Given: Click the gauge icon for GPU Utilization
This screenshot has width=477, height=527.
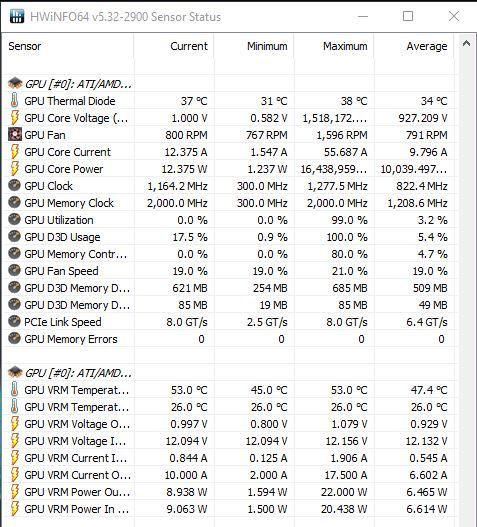Looking at the screenshot, I should pyautogui.click(x=14, y=219).
